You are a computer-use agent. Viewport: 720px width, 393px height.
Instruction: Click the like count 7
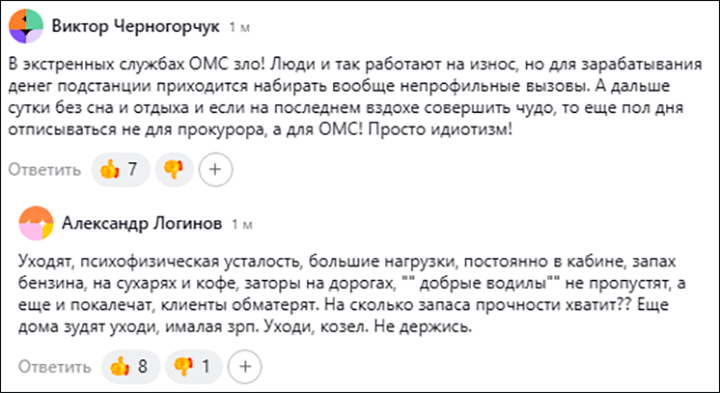(132, 170)
